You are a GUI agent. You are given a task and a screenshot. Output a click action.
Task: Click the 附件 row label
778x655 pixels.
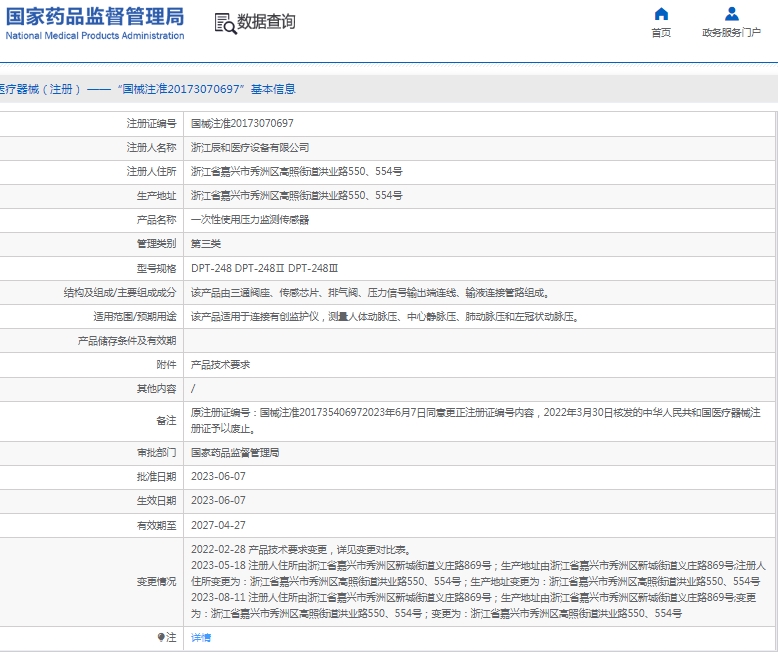click(x=166, y=365)
